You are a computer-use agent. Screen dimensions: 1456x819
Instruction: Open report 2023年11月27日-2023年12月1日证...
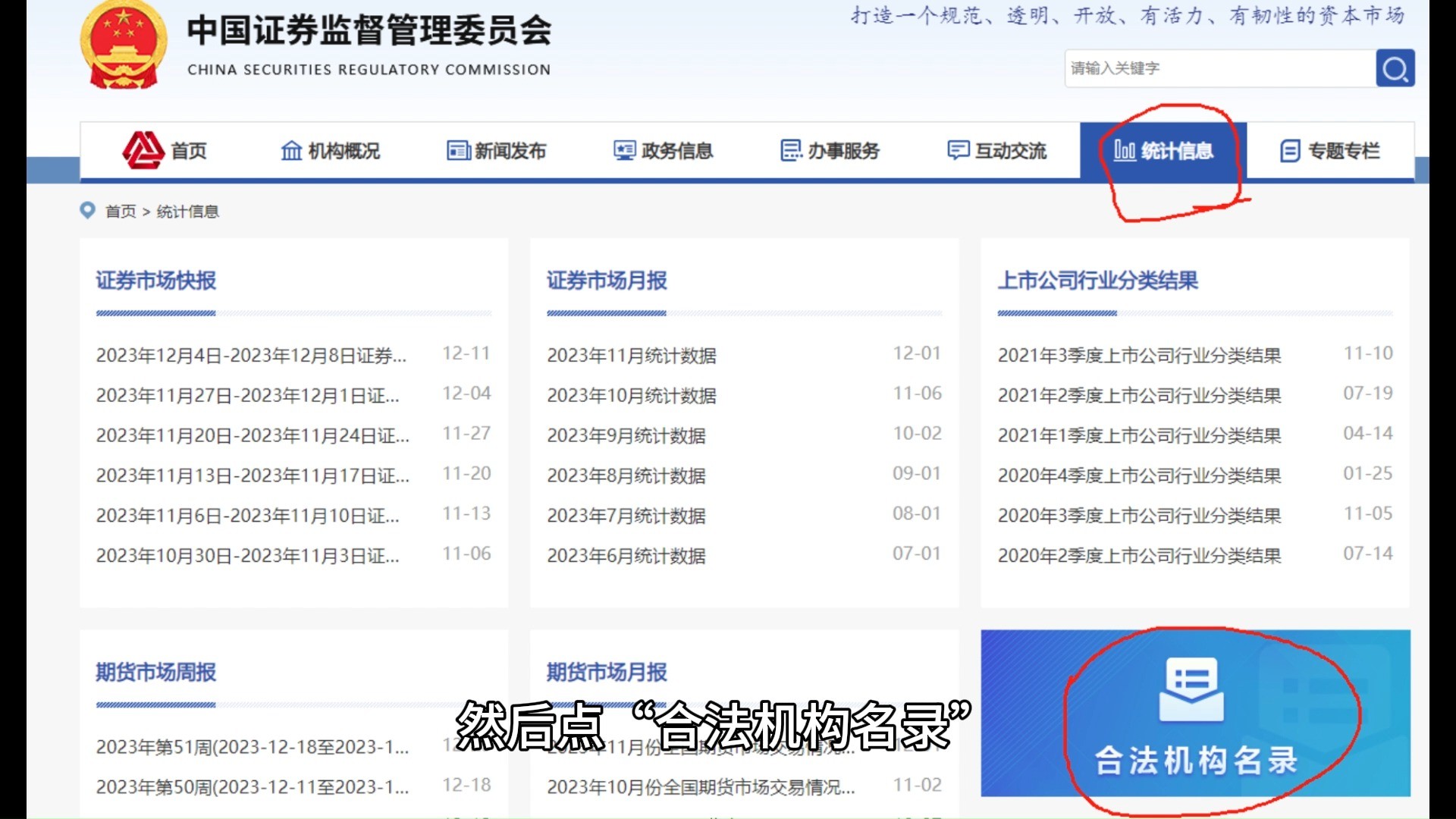point(247,395)
